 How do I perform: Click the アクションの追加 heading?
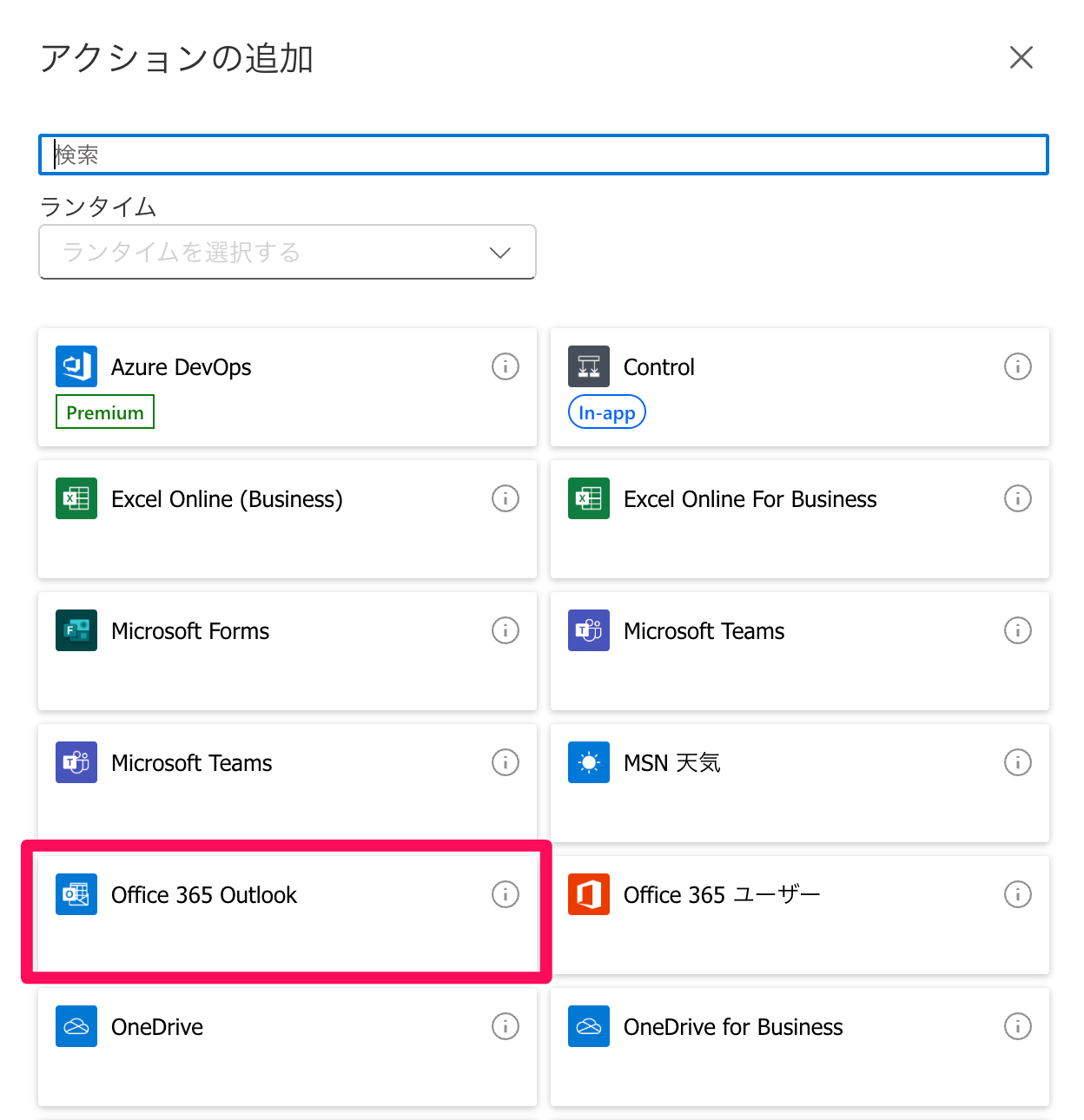point(177,58)
